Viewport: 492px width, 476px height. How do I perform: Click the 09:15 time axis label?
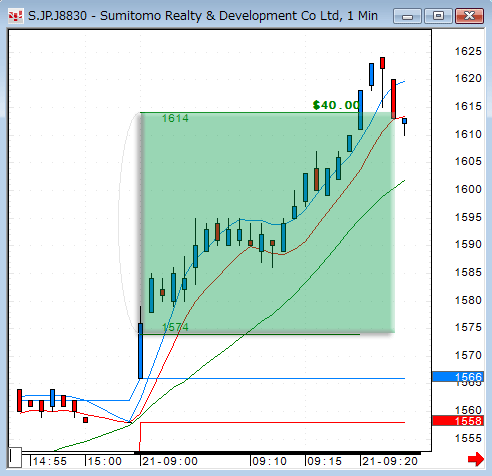click(x=324, y=461)
